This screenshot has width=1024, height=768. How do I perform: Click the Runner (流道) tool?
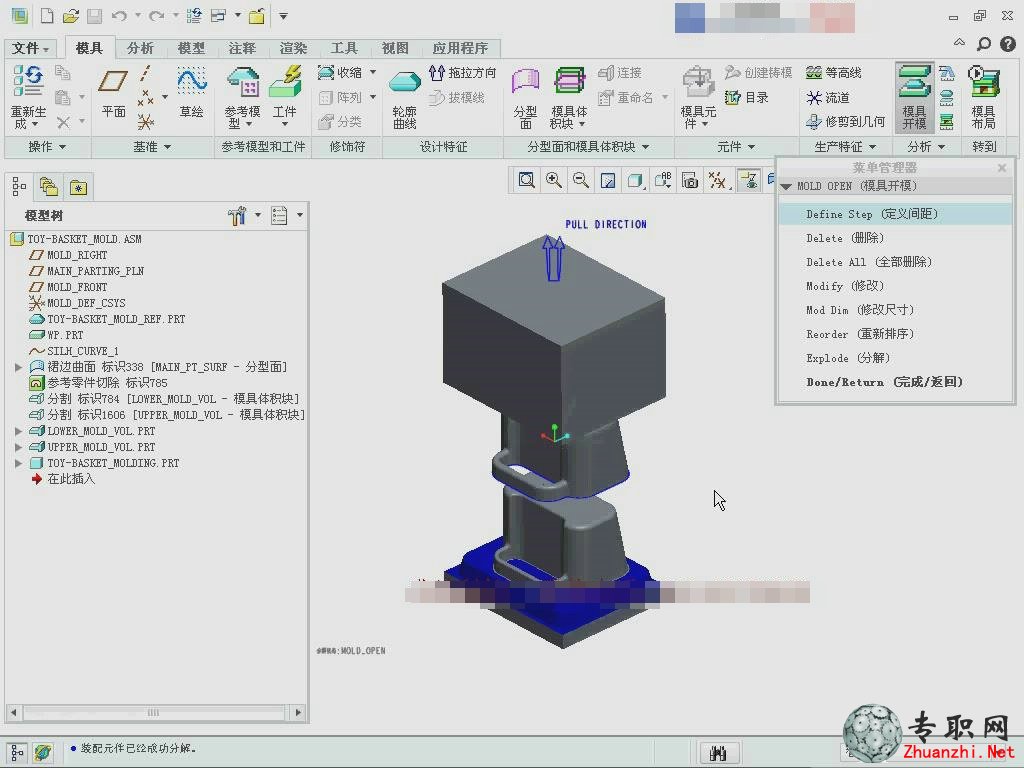click(x=828, y=97)
